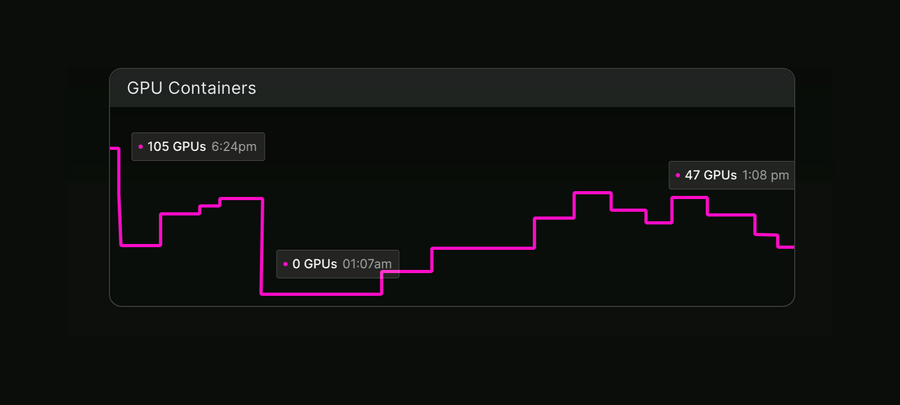Click the plateau just before the drop to zero
Screen dimensions: 900x405
240,198
